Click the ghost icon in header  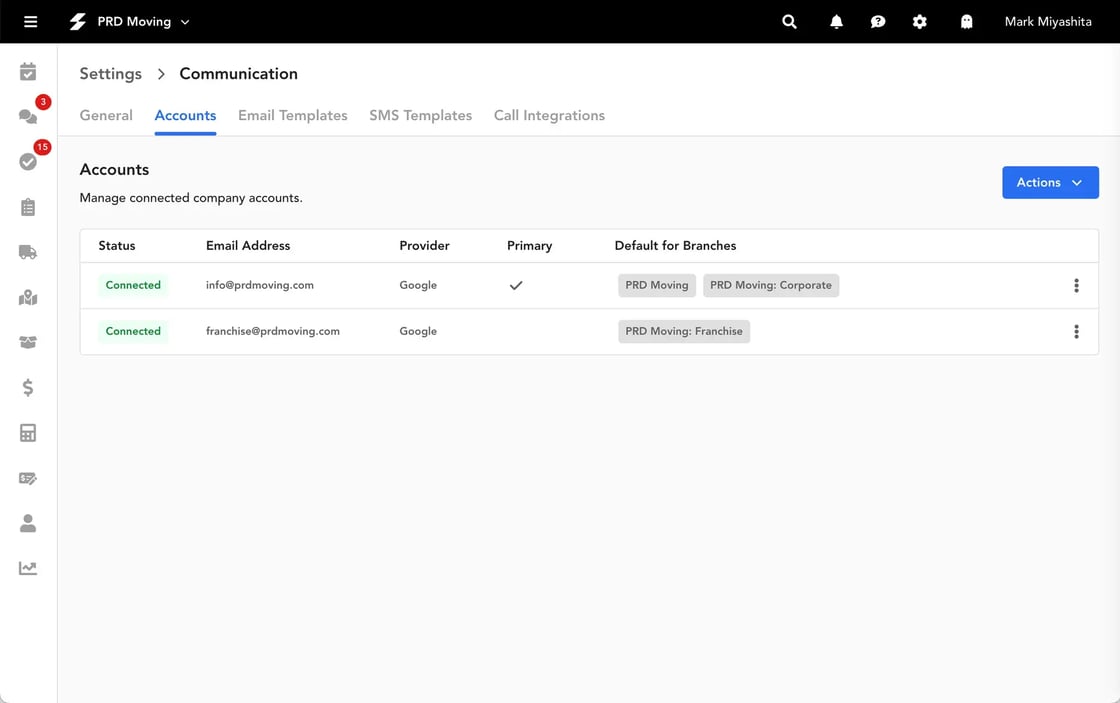pos(966,21)
